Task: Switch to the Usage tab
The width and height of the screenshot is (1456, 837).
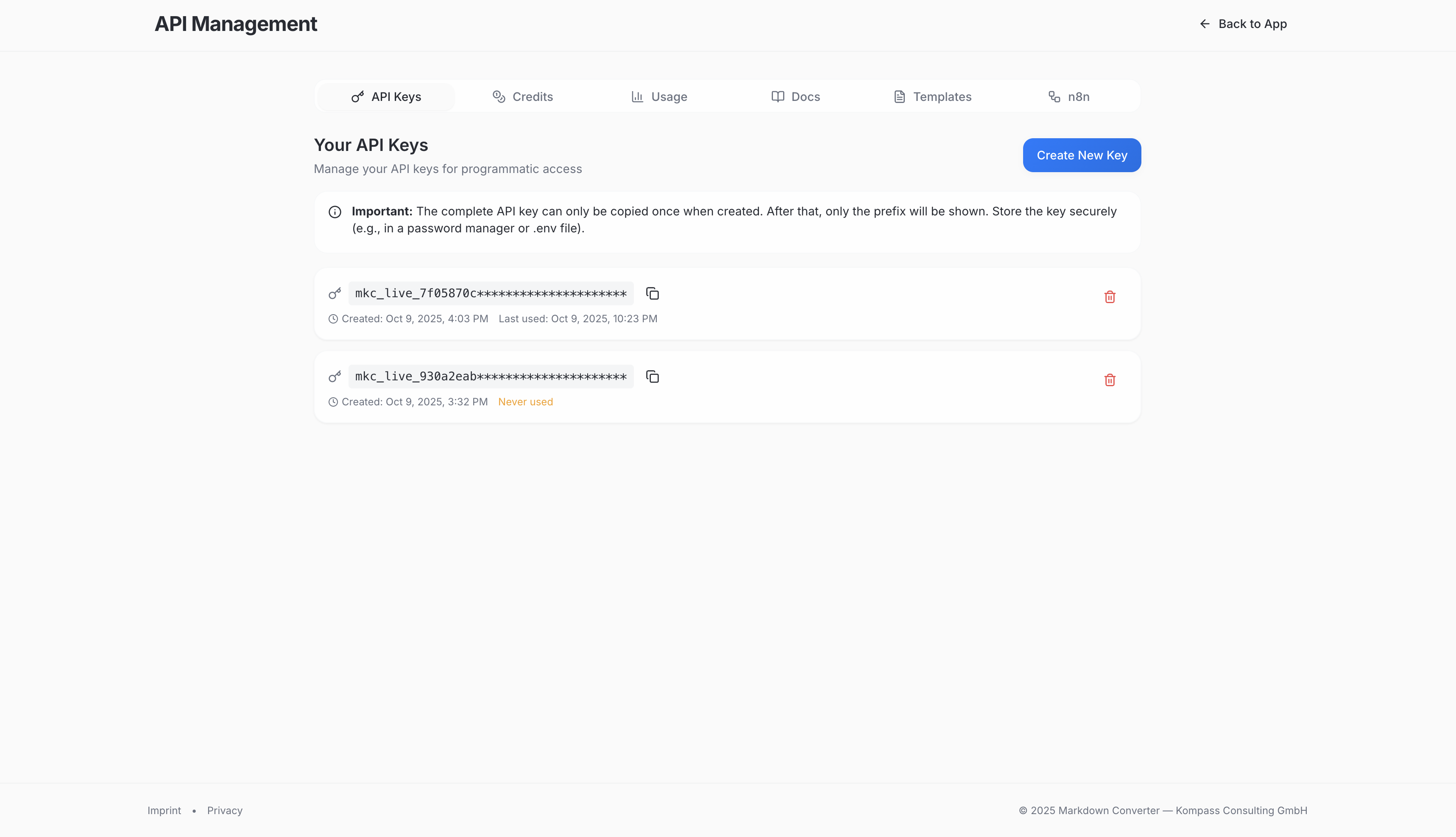Action: pos(659,97)
